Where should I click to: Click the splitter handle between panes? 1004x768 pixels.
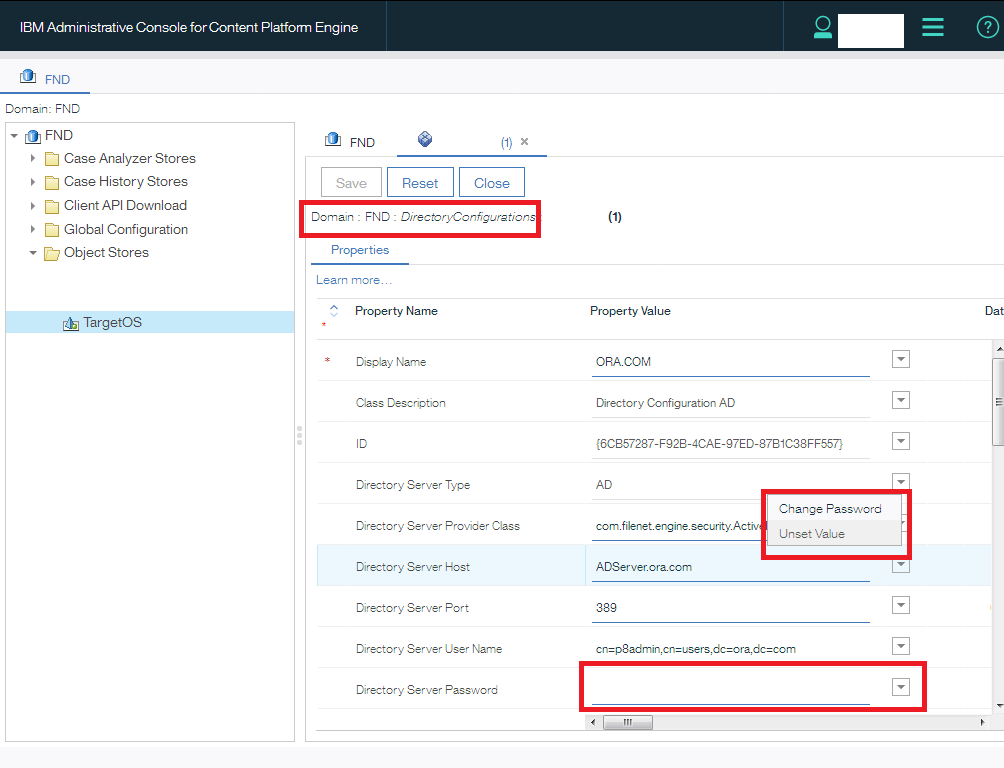(x=299, y=436)
